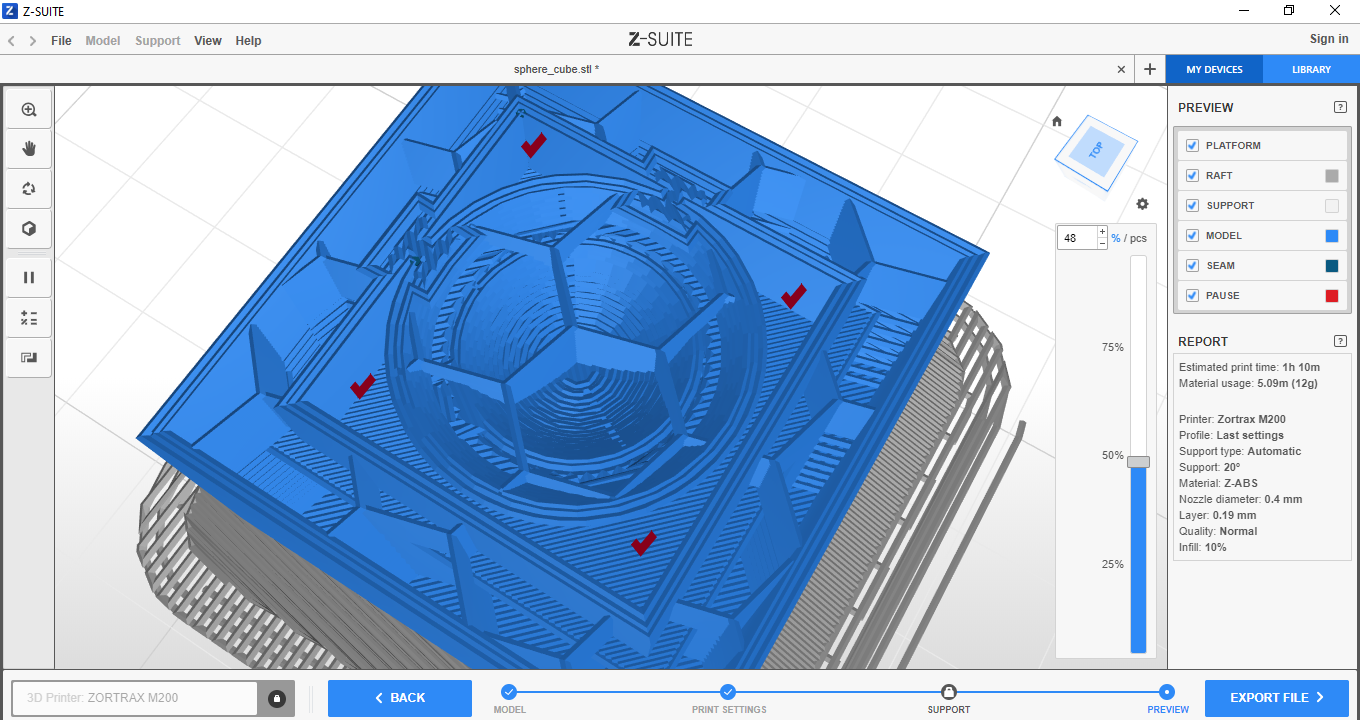Image resolution: width=1360 pixels, height=720 pixels.
Task: Click the 25% mark on layer slider
Action: pyautogui.click(x=1113, y=564)
